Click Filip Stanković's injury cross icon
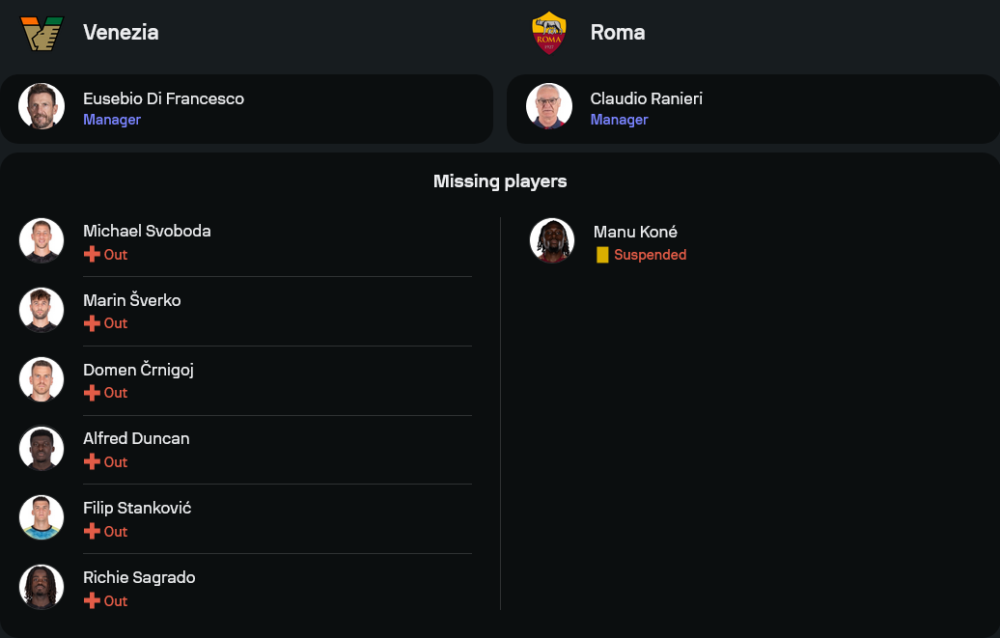 click(x=92, y=532)
